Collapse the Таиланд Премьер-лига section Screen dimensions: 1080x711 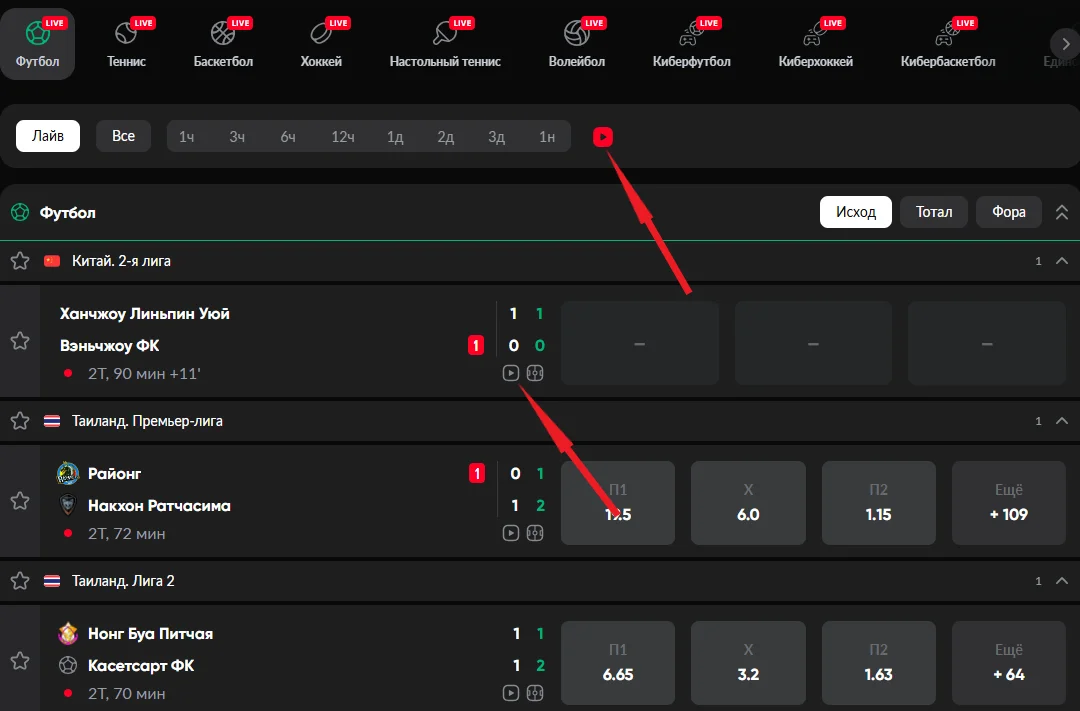pyautogui.click(x=1062, y=421)
